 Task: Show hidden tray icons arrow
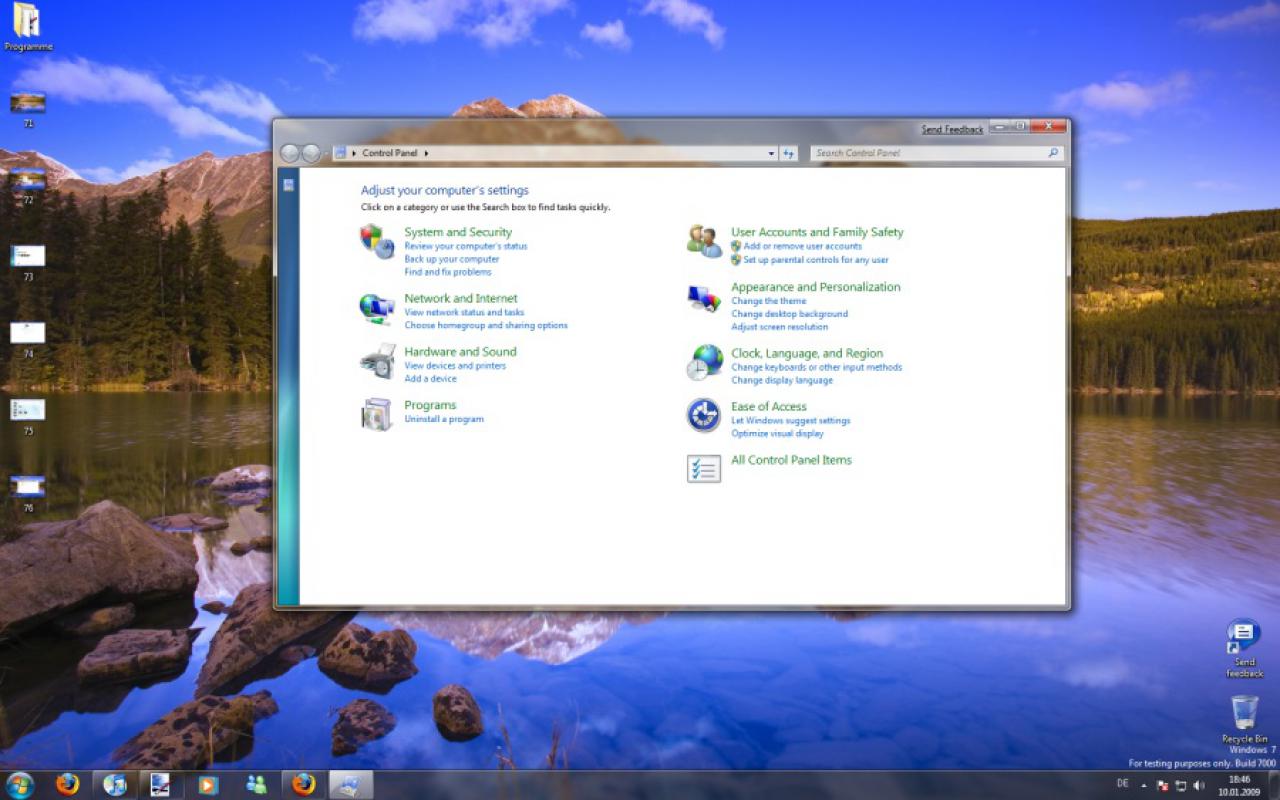1144,786
